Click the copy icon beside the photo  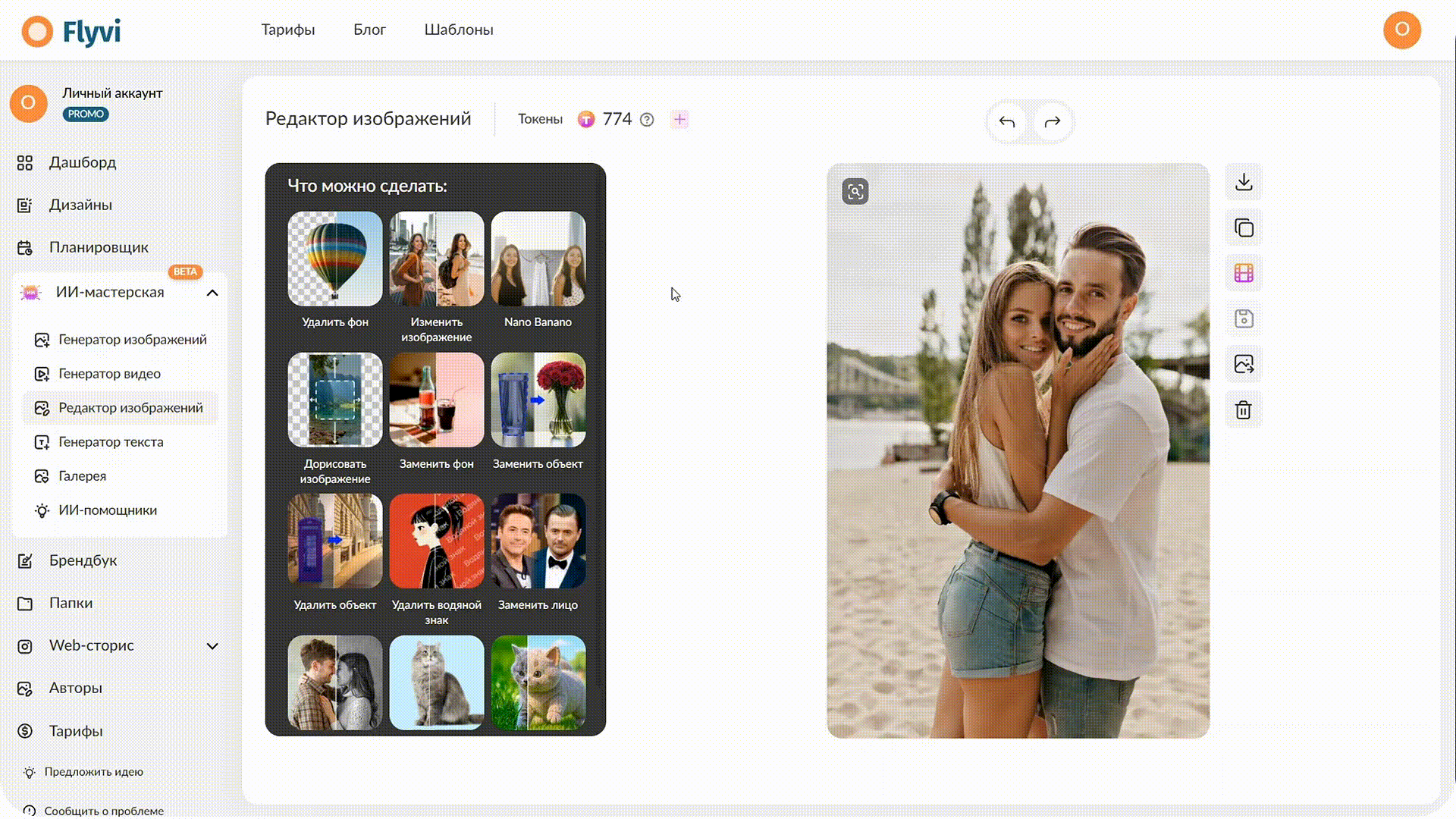click(1244, 227)
